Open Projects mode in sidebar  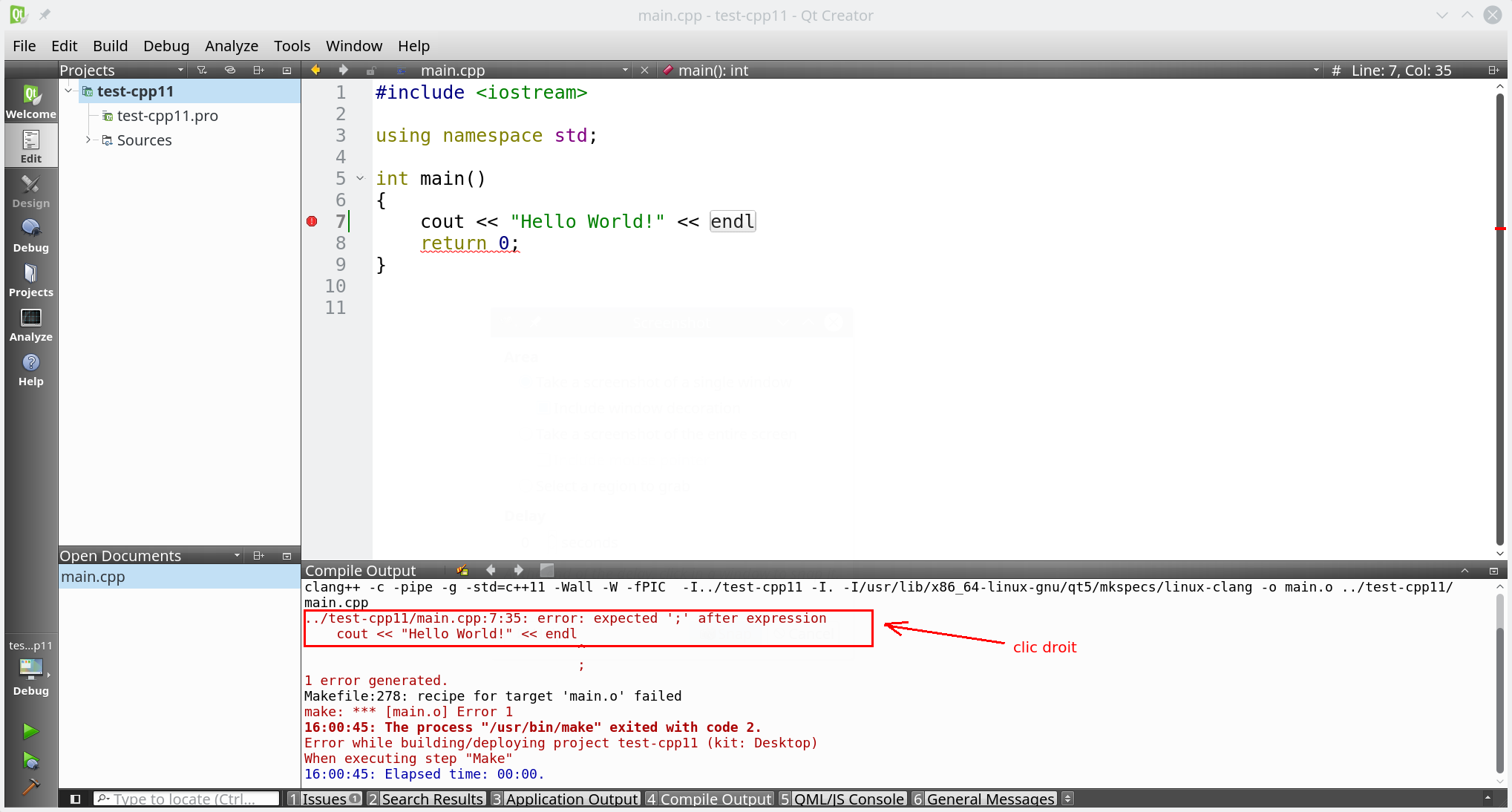pyautogui.click(x=31, y=280)
